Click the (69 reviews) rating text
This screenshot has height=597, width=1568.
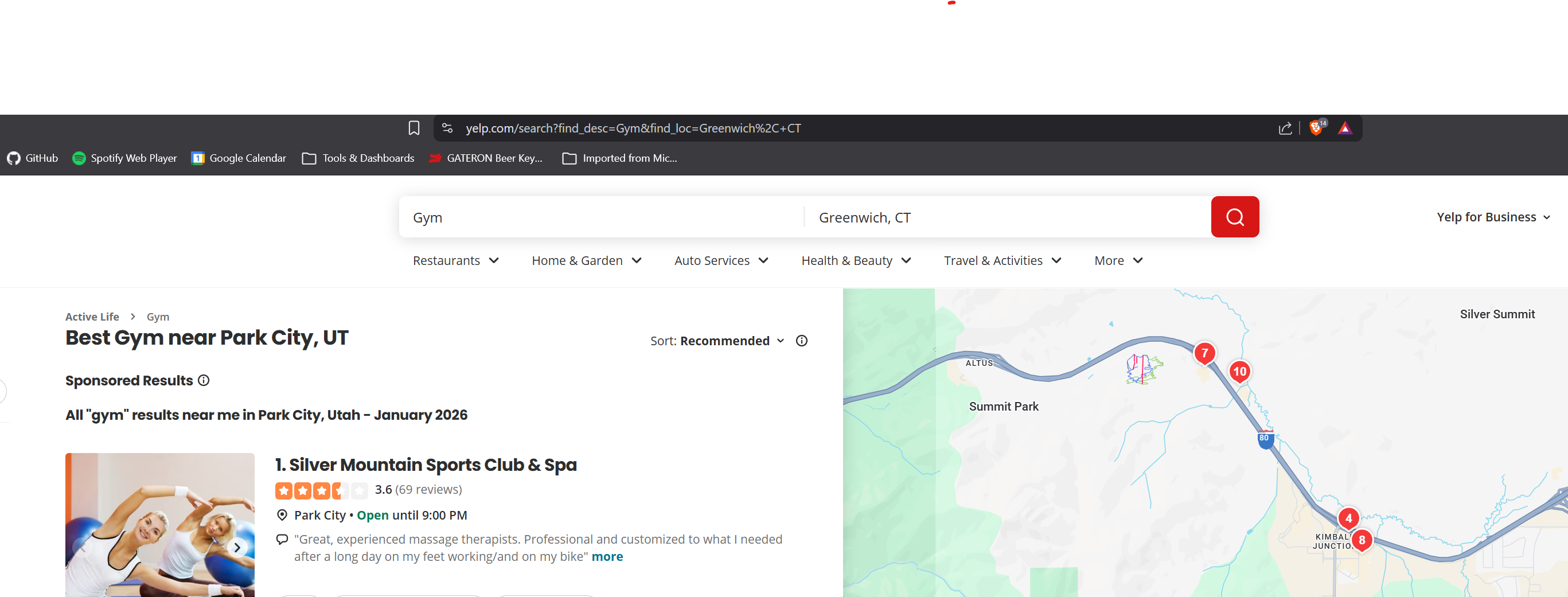pyautogui.click(x=428, y=490)
